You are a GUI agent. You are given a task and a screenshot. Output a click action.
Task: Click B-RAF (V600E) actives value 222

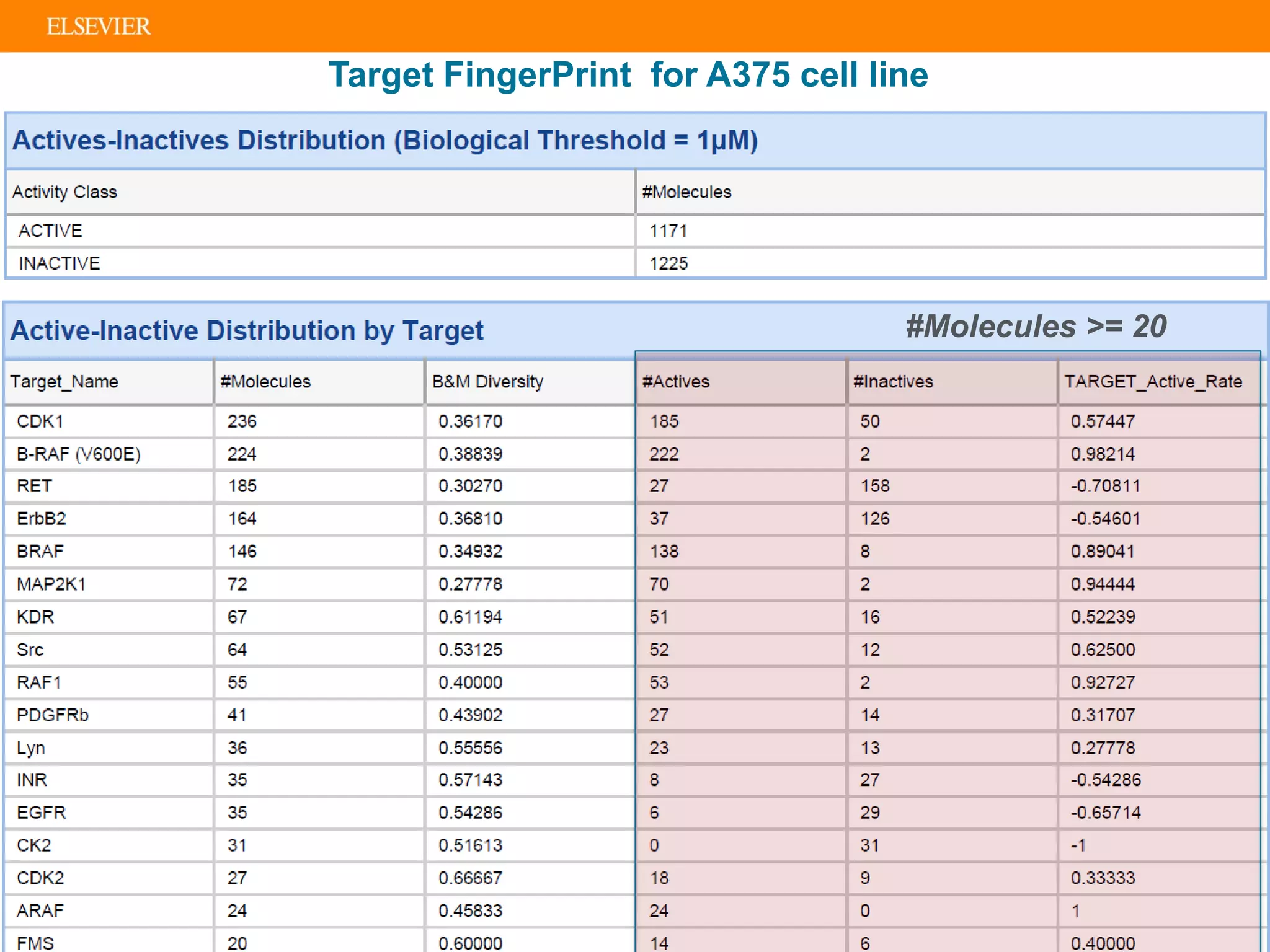point(664,454)
